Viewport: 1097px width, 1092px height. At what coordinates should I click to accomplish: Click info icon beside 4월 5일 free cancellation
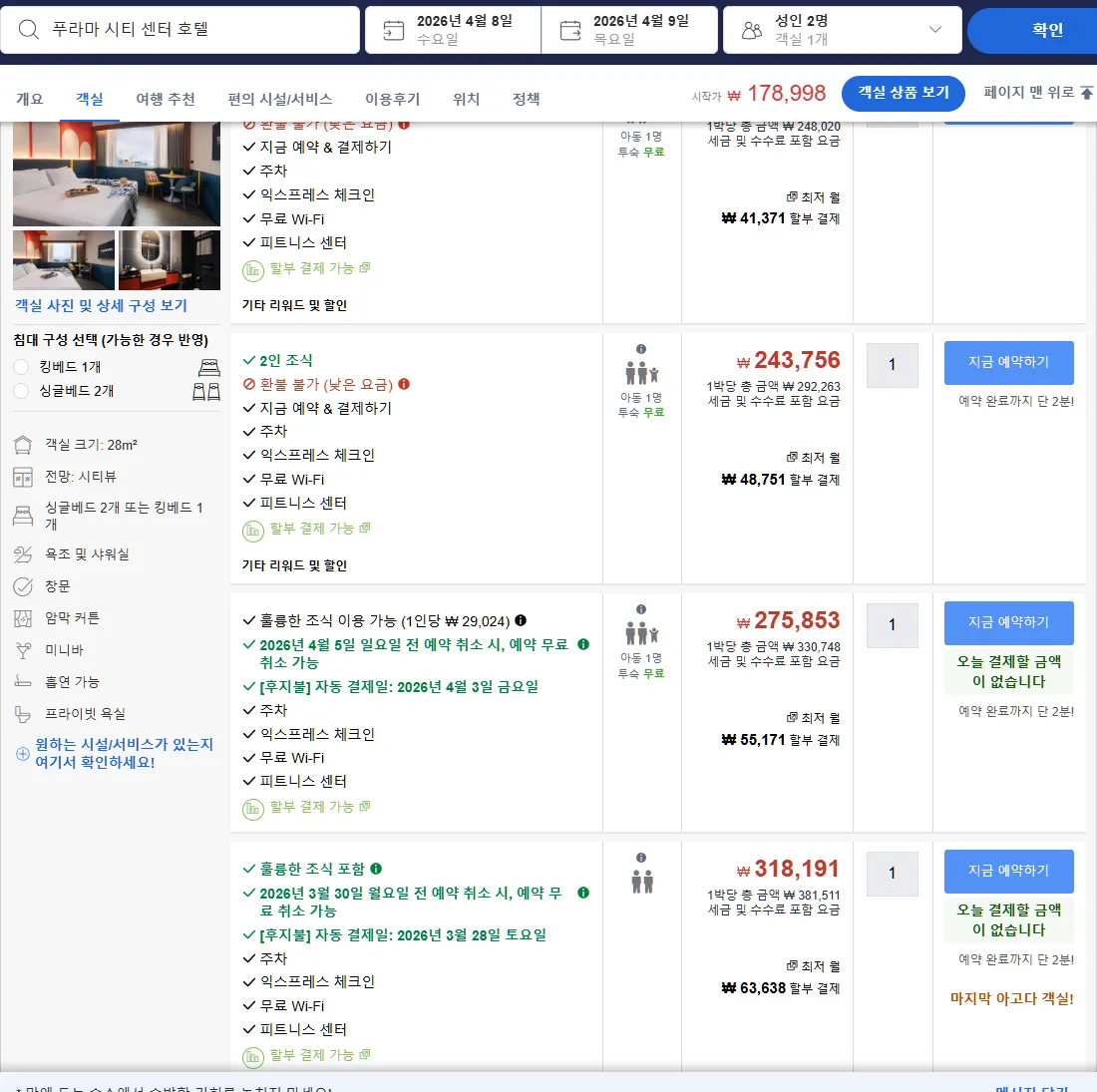point(583,644)
